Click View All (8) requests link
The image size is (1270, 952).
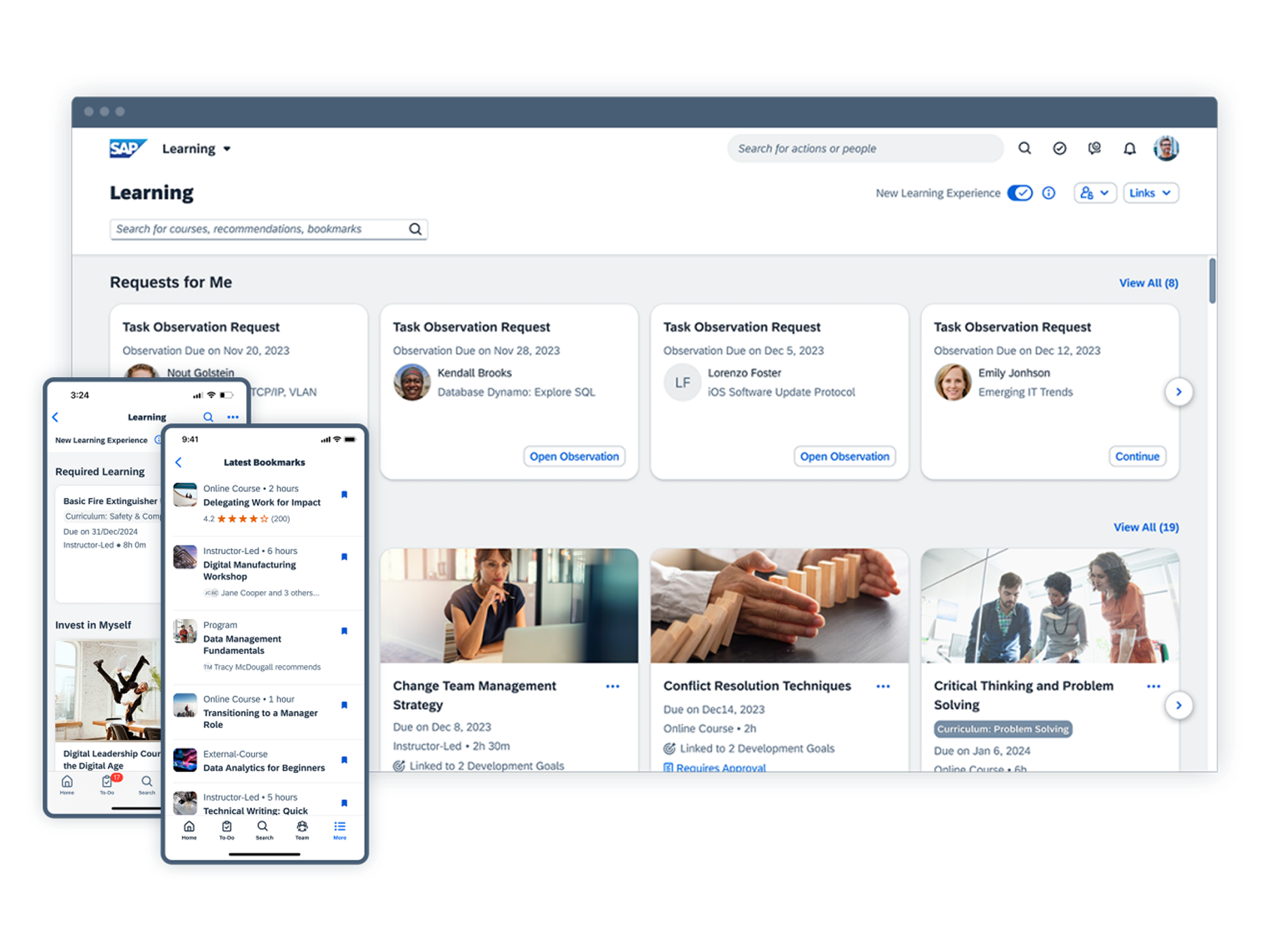point(1148,283)
